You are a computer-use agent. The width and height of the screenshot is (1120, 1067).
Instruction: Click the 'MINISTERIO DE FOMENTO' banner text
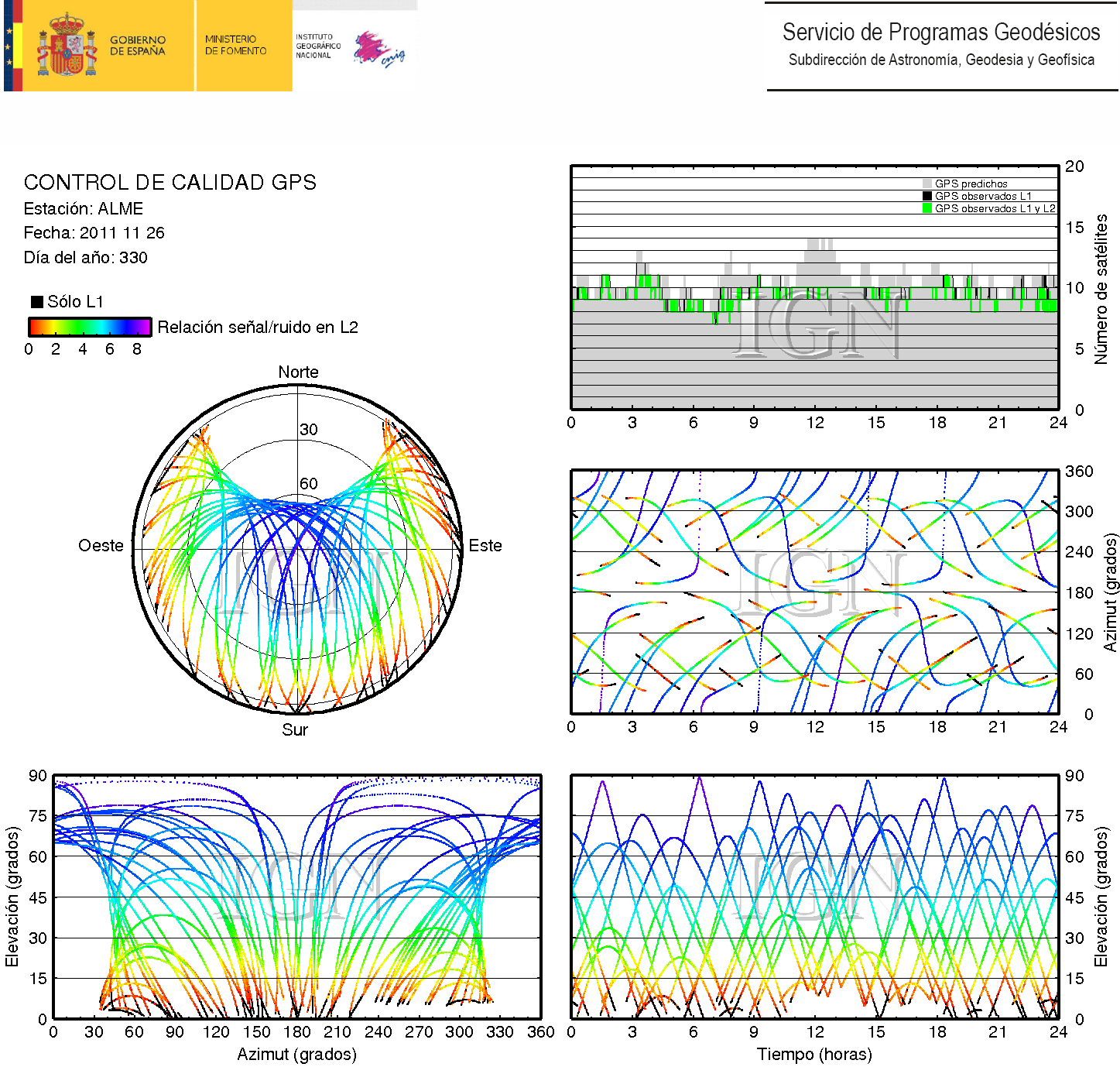pos(235,45)
